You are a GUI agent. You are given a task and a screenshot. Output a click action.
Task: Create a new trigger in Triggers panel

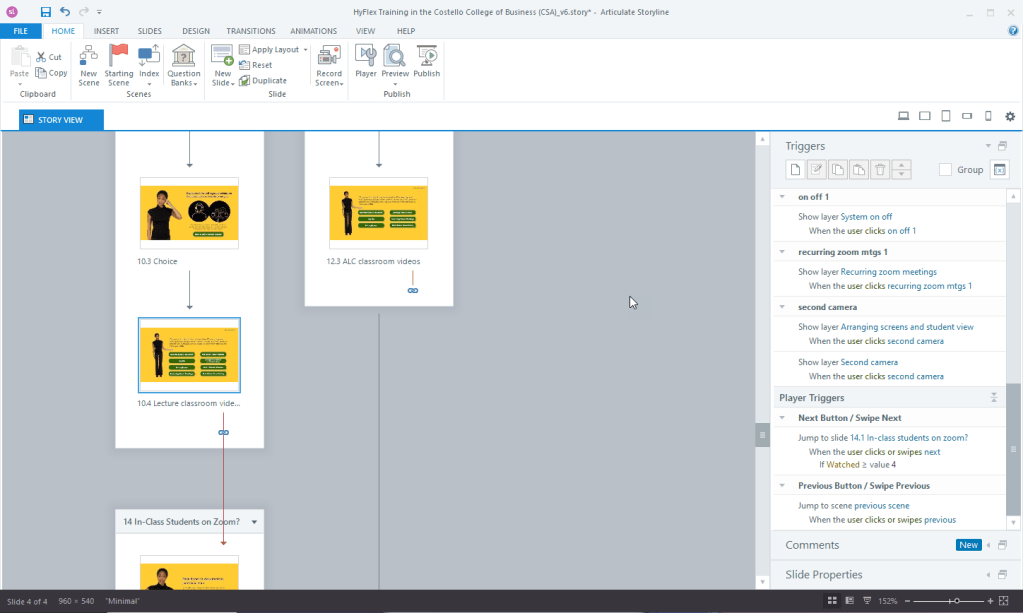pos(795,170)
